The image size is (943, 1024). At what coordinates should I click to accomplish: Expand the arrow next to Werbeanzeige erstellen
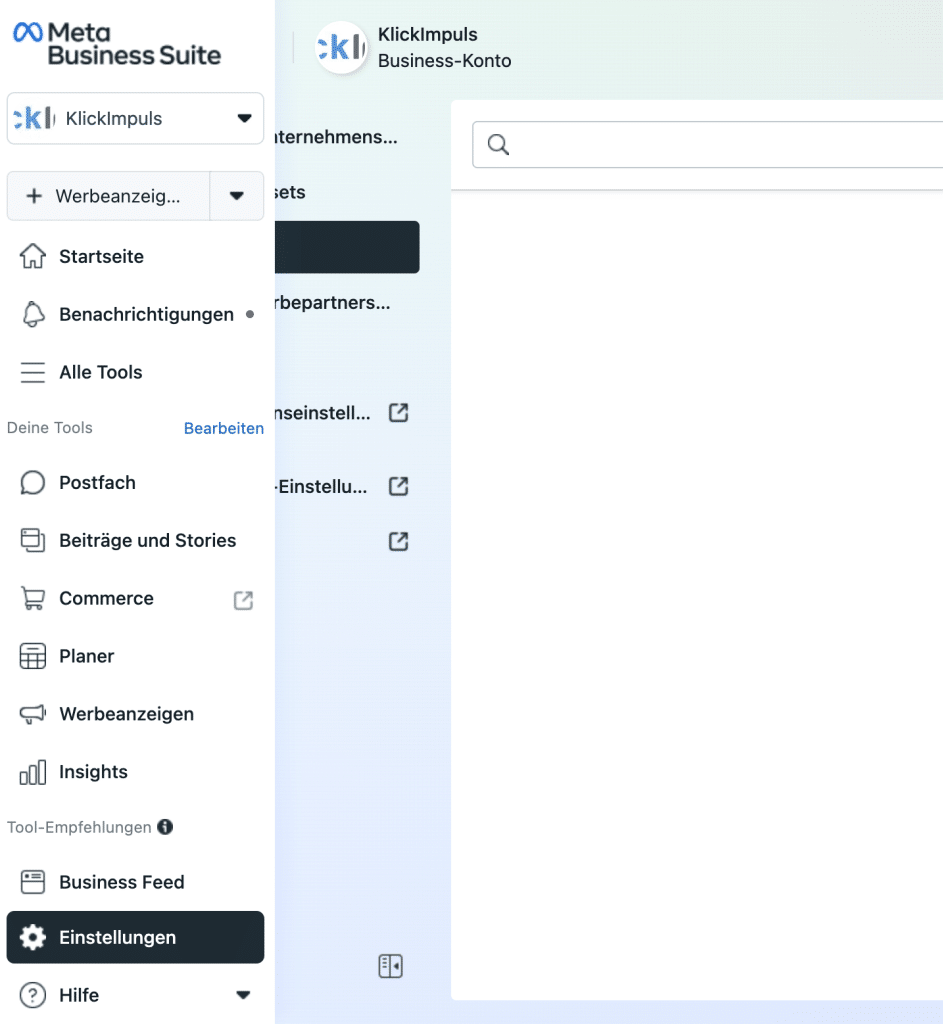click(237, 196)
